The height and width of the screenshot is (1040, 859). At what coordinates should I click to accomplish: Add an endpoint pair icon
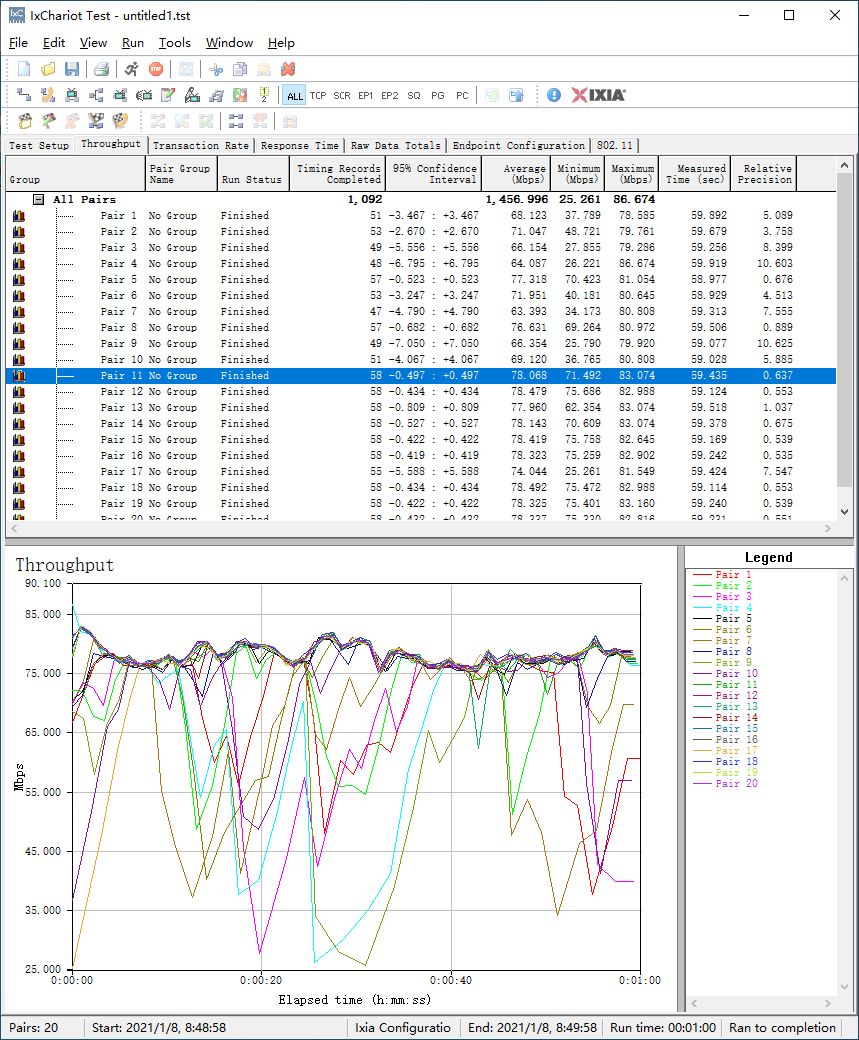click(x=24, y=95)
